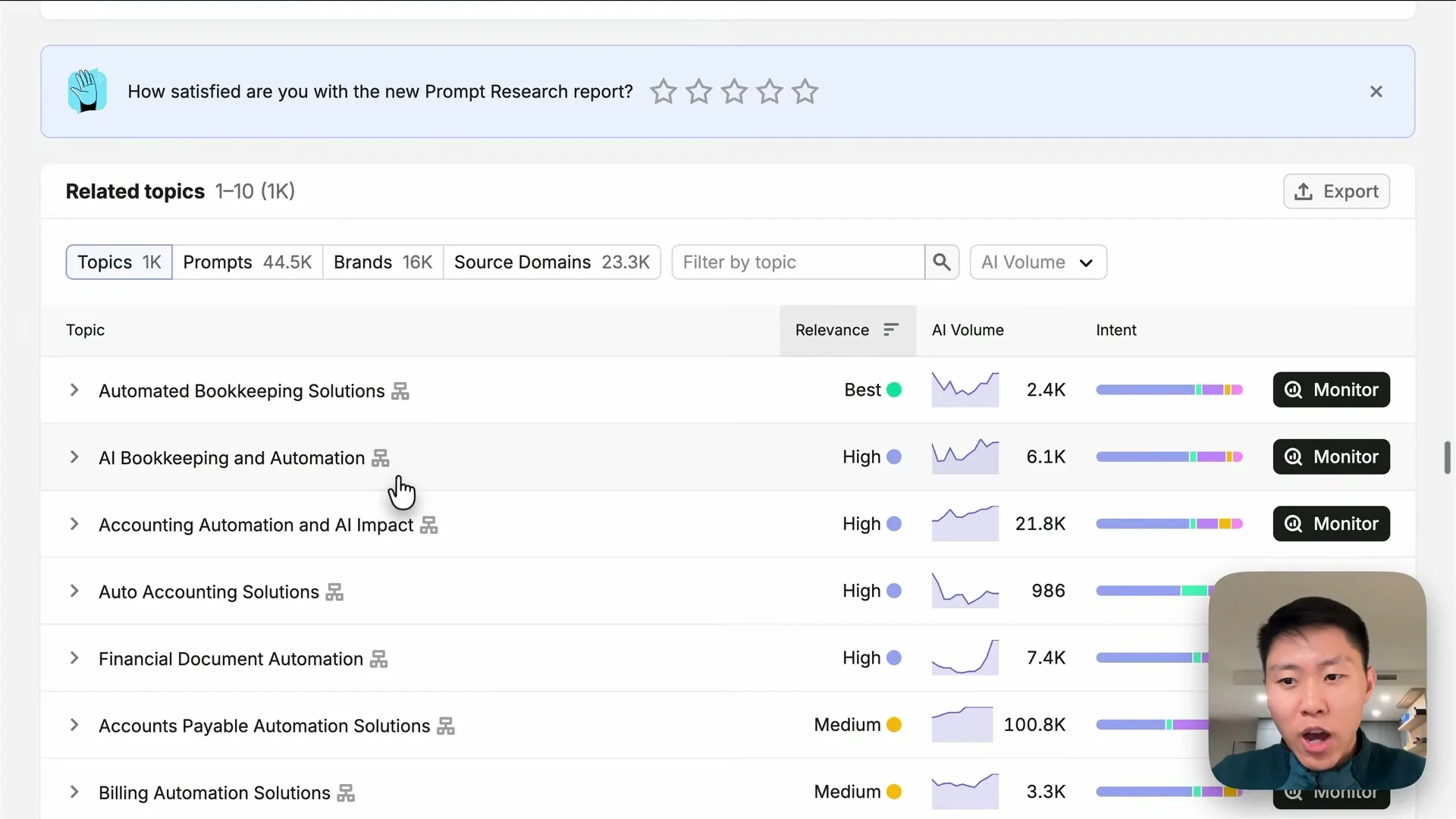Viewport: 1456px width, 819px height.
Task: Click hierarchy icon next to Financial Document Automation
Action: click(379, 659)
